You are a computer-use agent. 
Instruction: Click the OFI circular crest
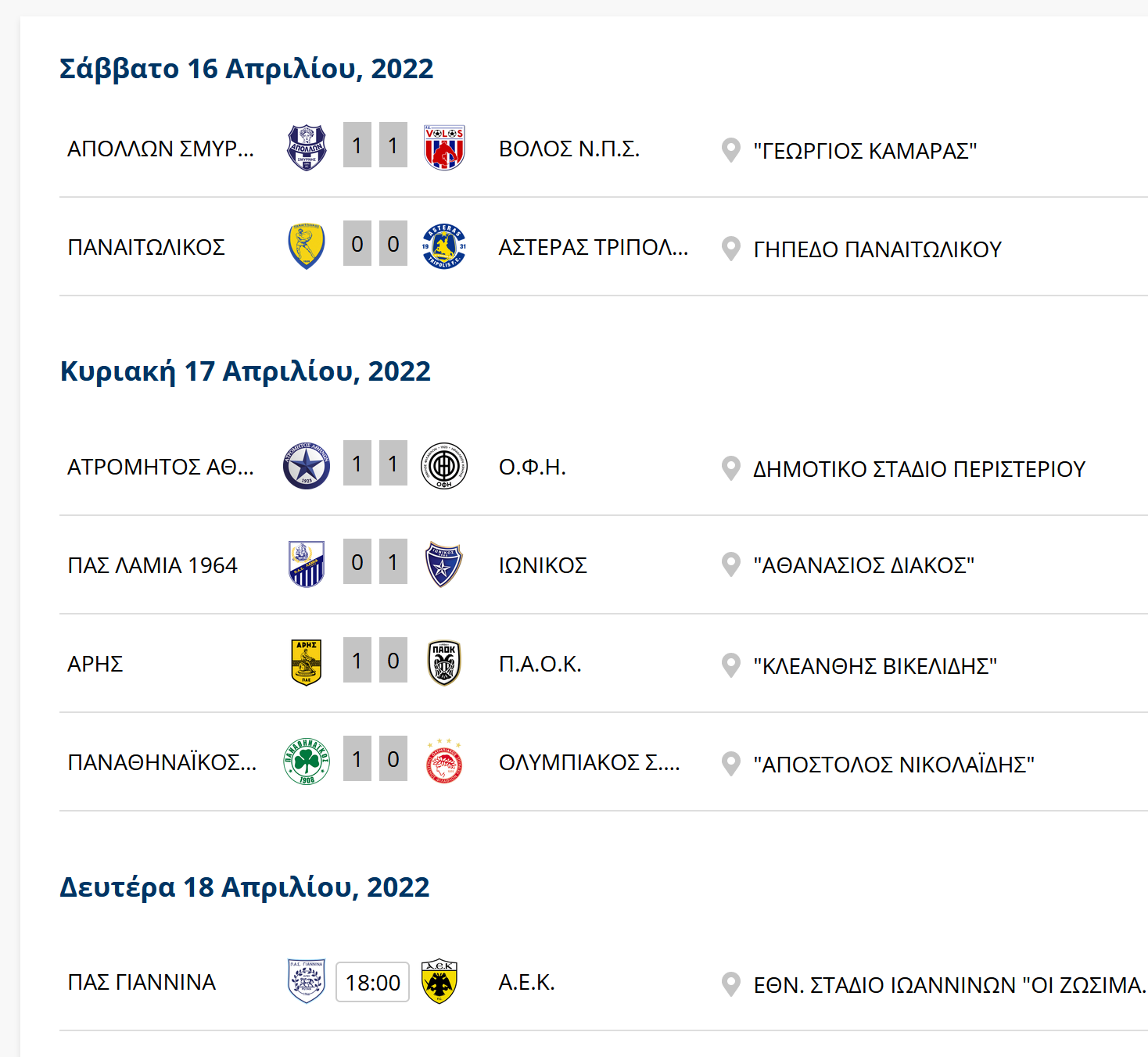[x=444, y=466]
